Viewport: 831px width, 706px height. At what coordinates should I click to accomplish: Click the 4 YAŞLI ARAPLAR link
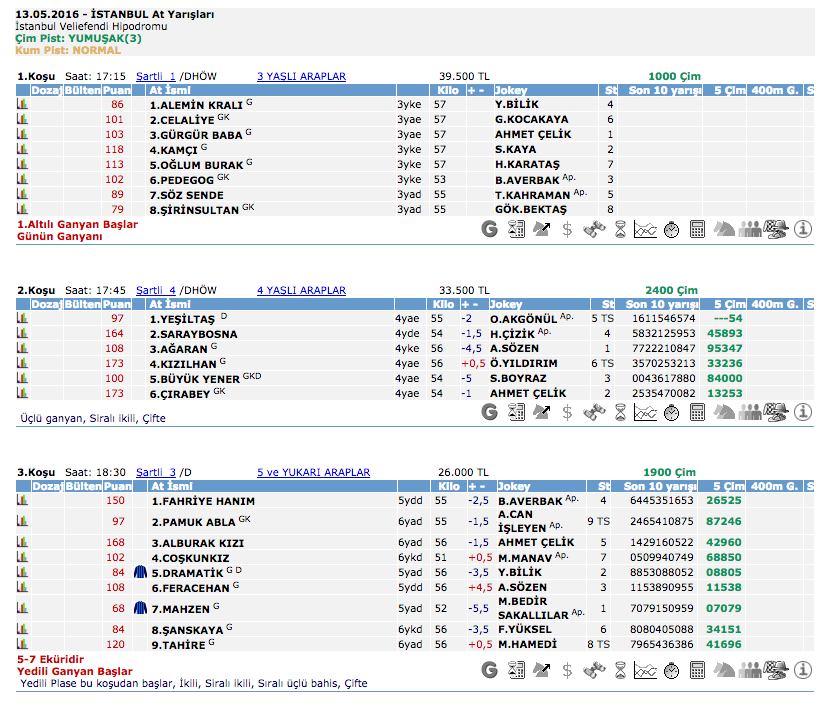click(x=301, y=291)
